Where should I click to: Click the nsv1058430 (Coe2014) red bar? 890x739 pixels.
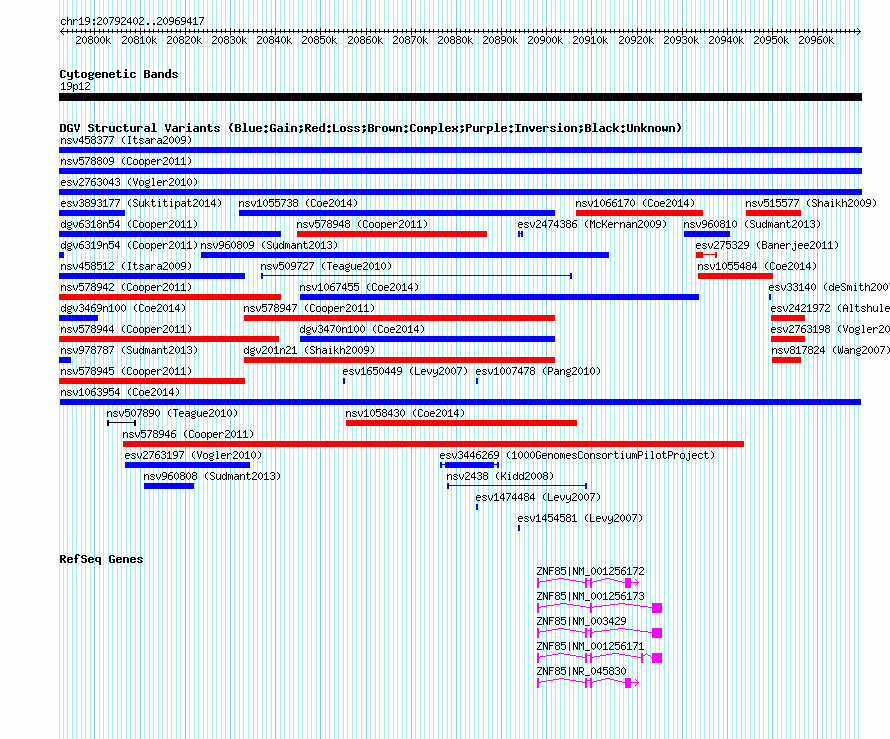[461, 423]
